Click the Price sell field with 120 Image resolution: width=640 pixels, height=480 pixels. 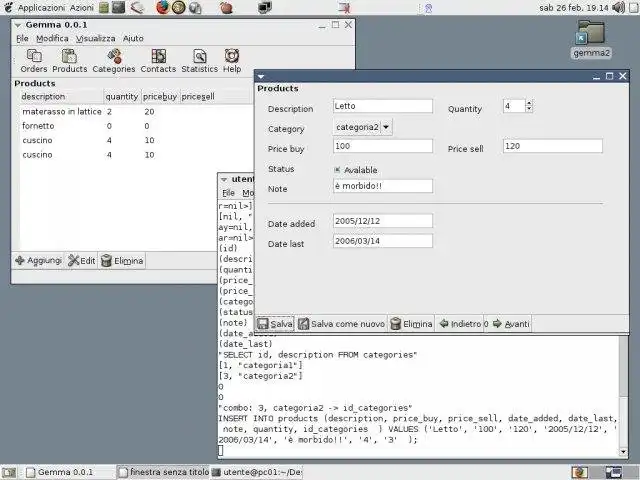(x=553, y=146)
